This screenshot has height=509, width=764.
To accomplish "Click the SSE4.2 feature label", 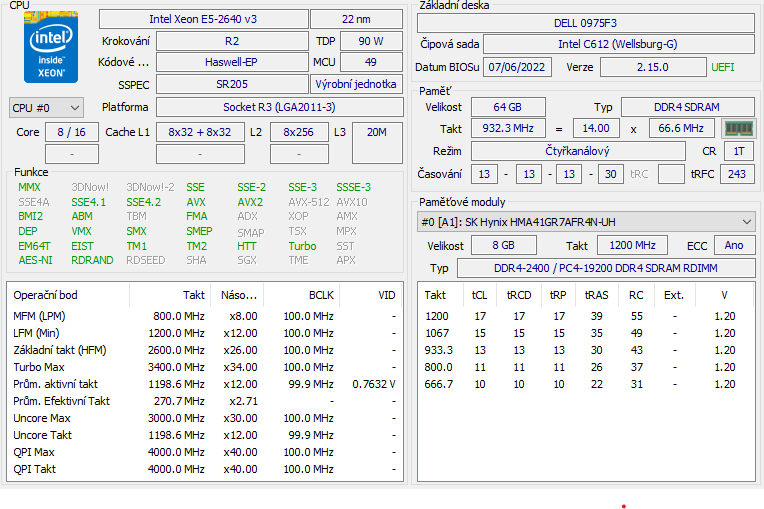I will click(x=143, y=202).
